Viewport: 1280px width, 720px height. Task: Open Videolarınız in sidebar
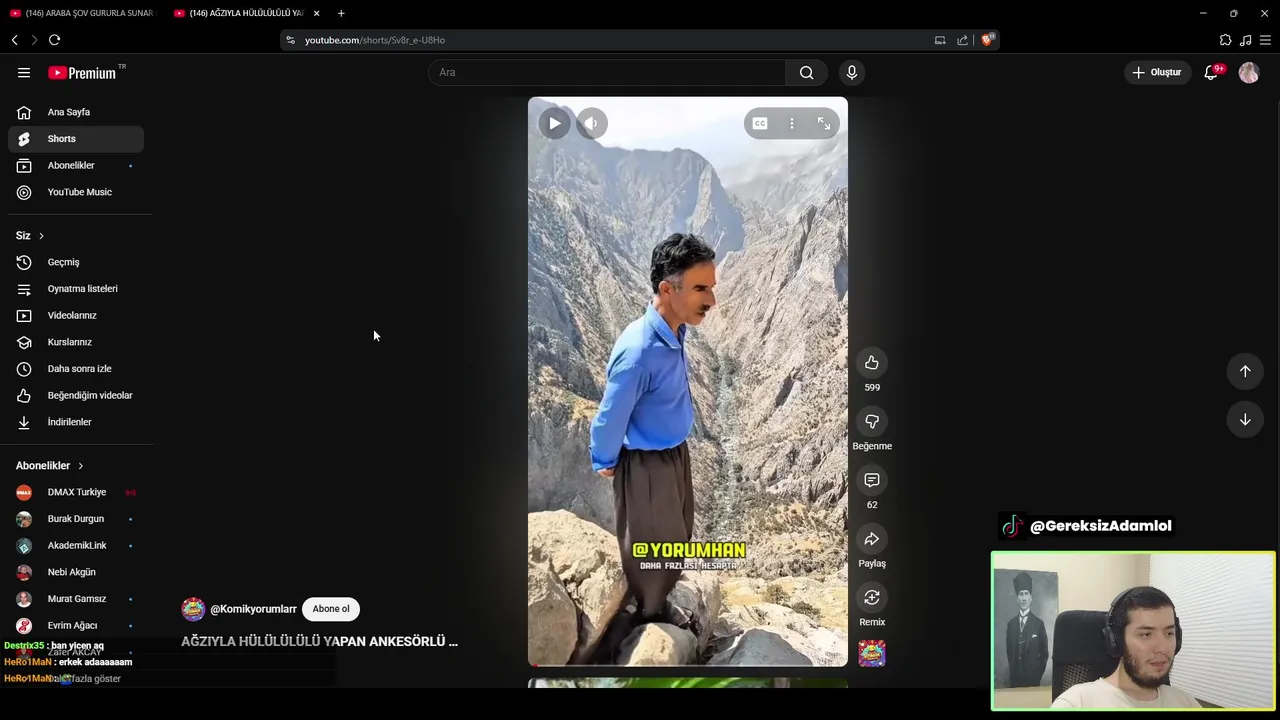(76, 315)
